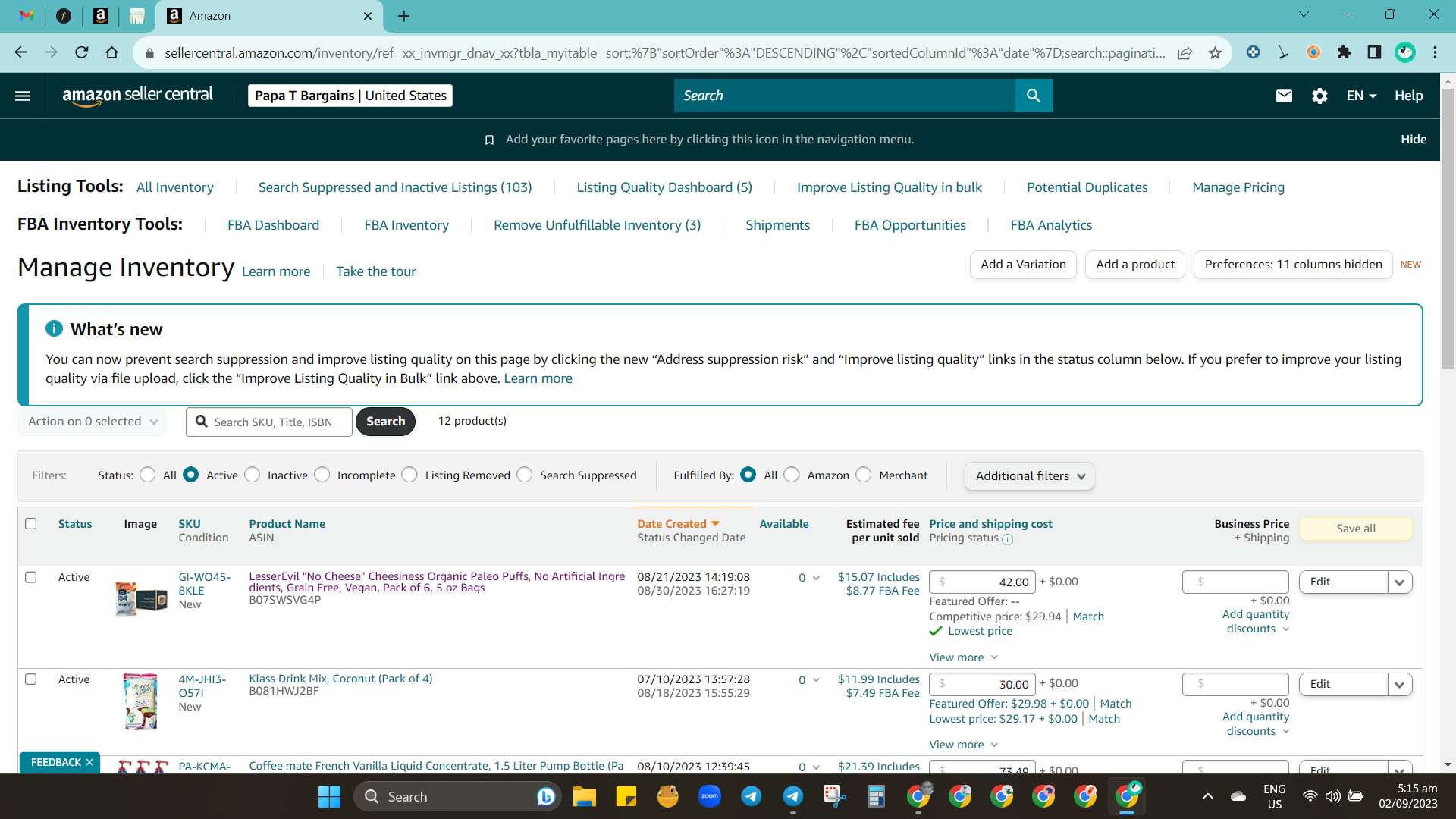Check the select-all checkbox in table header
The height and width of the screenshot is (819, 1456).
pyautogui.click(x=31, y=523)
